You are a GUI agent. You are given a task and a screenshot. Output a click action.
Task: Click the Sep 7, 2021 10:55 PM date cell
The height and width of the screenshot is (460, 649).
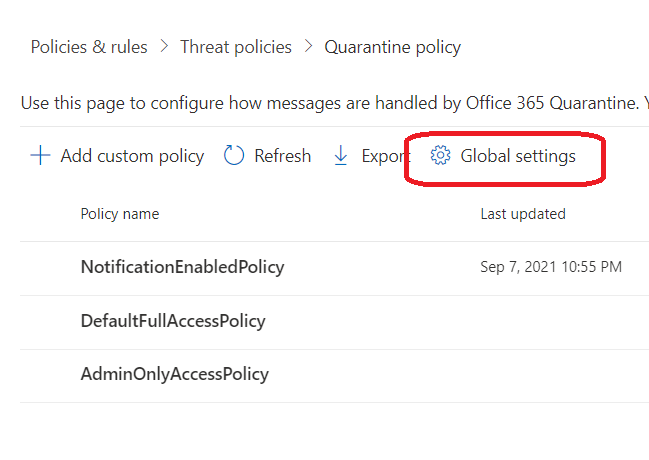[551, 267]
